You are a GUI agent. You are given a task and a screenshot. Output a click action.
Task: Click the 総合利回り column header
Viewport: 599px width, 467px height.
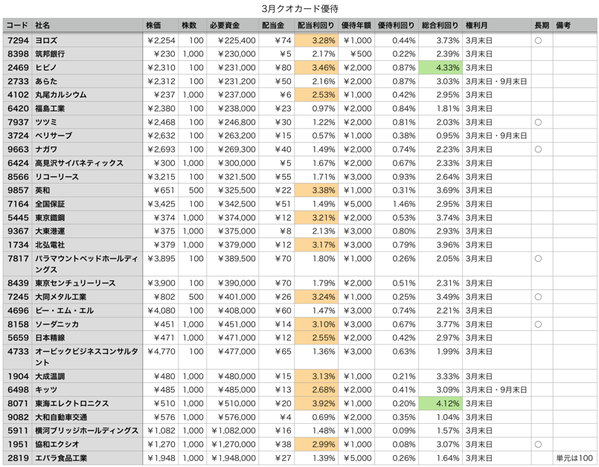pyautogui.click(x=440, y=25)
